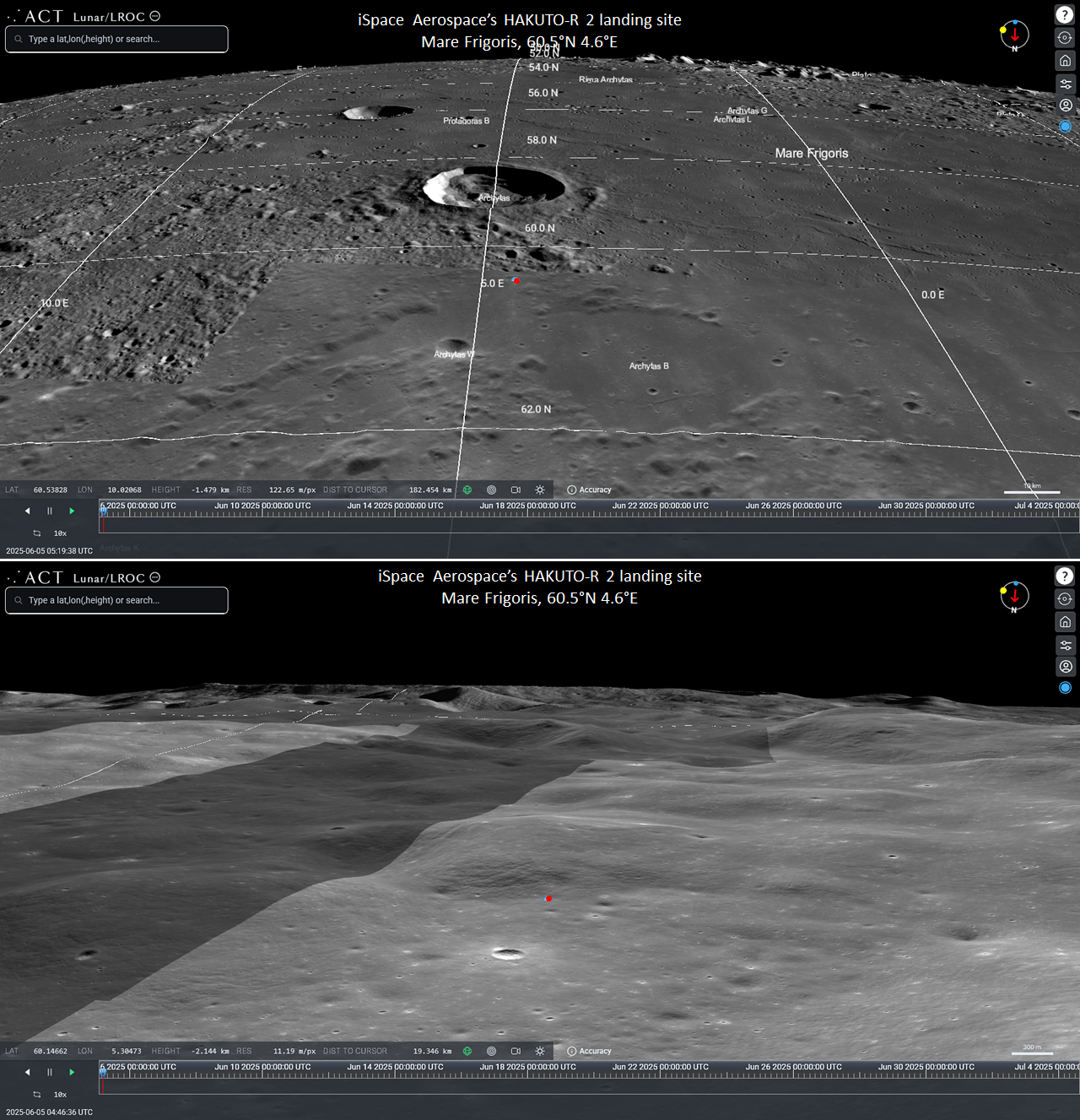Jump to Jun 30 2025 on top timeline

pos(926,506)
